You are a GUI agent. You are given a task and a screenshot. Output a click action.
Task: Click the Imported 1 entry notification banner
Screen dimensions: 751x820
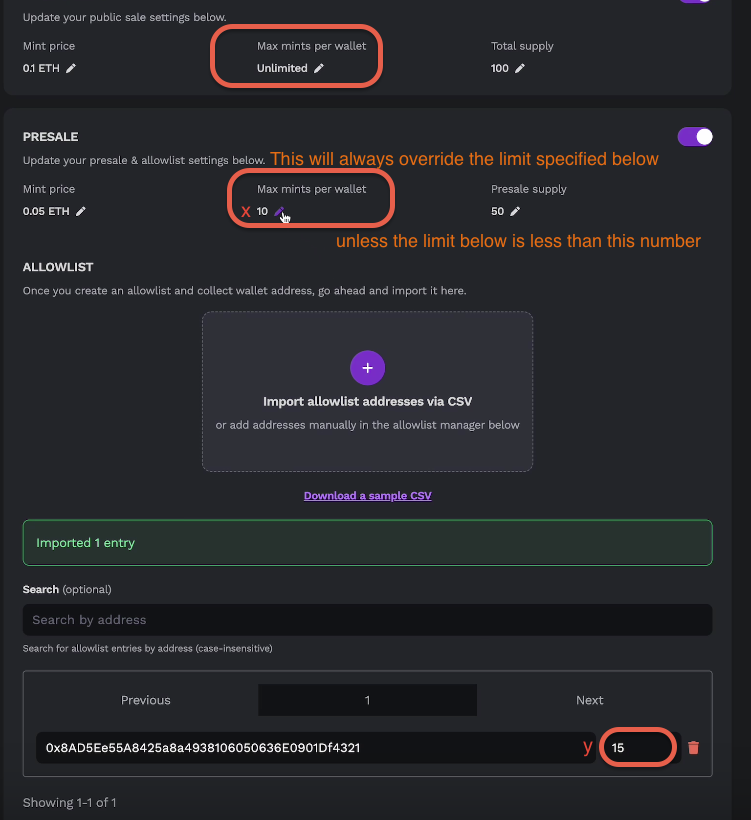(367, 543)
